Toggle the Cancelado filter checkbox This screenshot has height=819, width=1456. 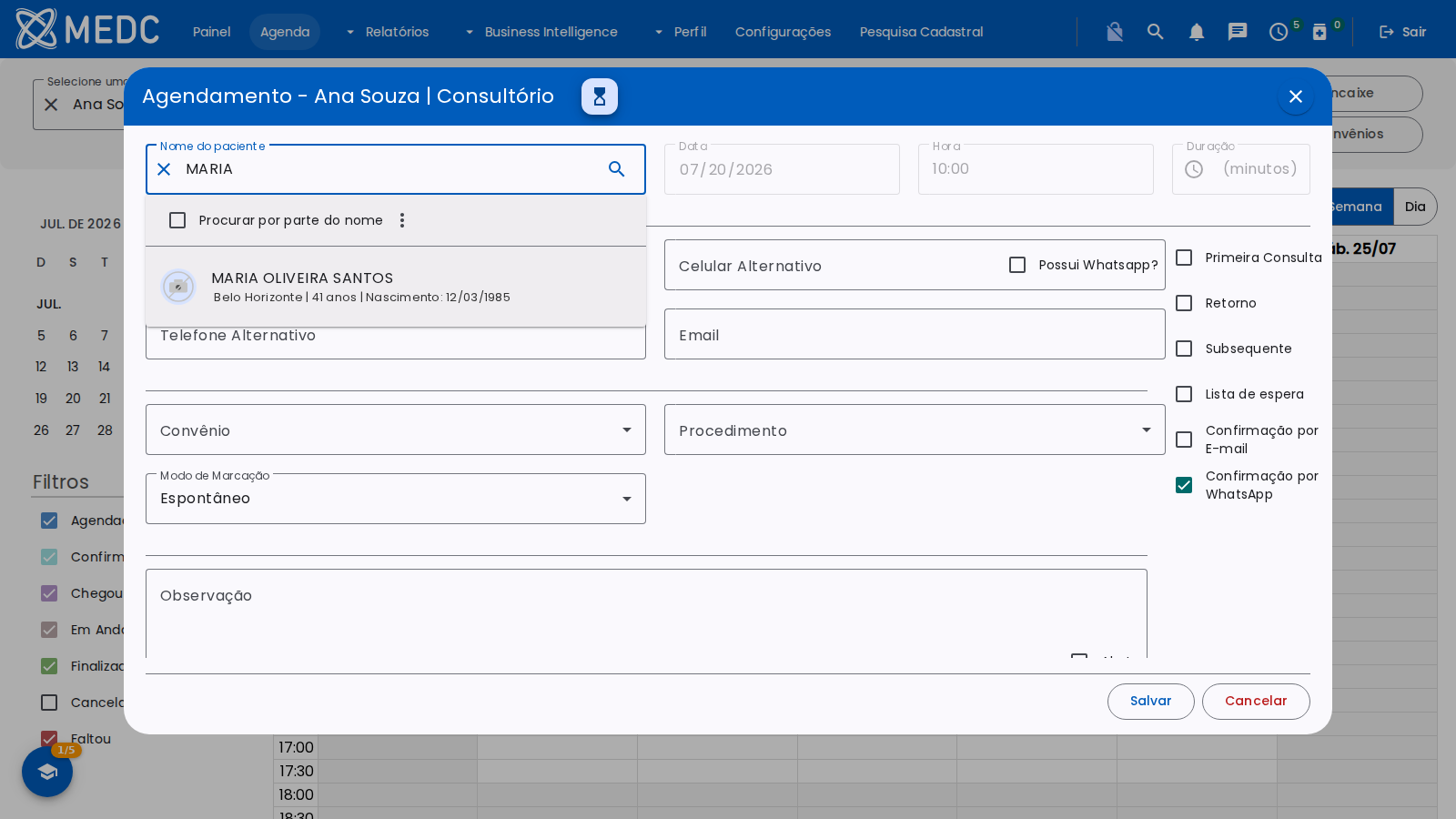[49, 703]
